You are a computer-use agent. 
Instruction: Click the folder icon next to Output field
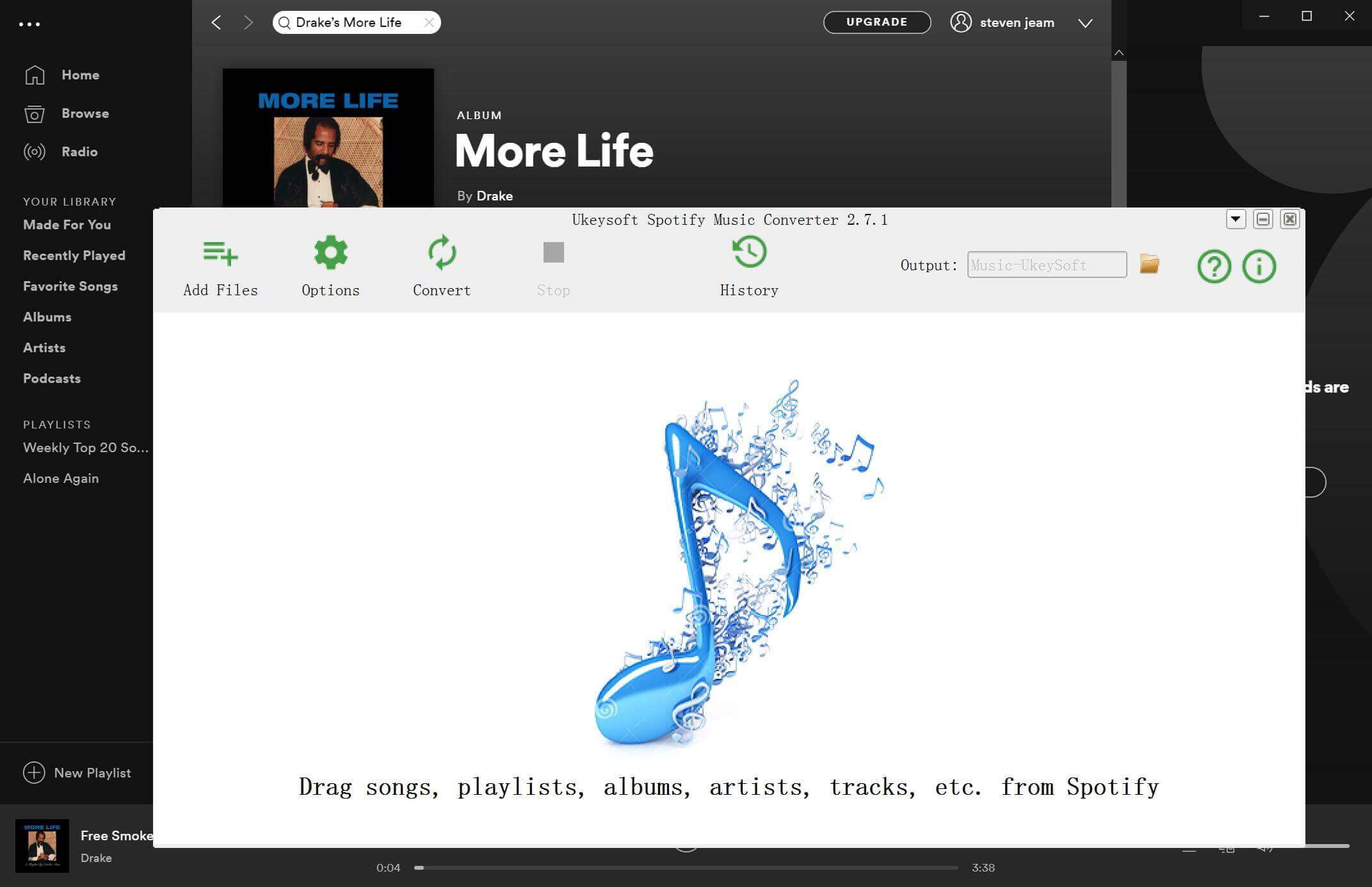1149,263
